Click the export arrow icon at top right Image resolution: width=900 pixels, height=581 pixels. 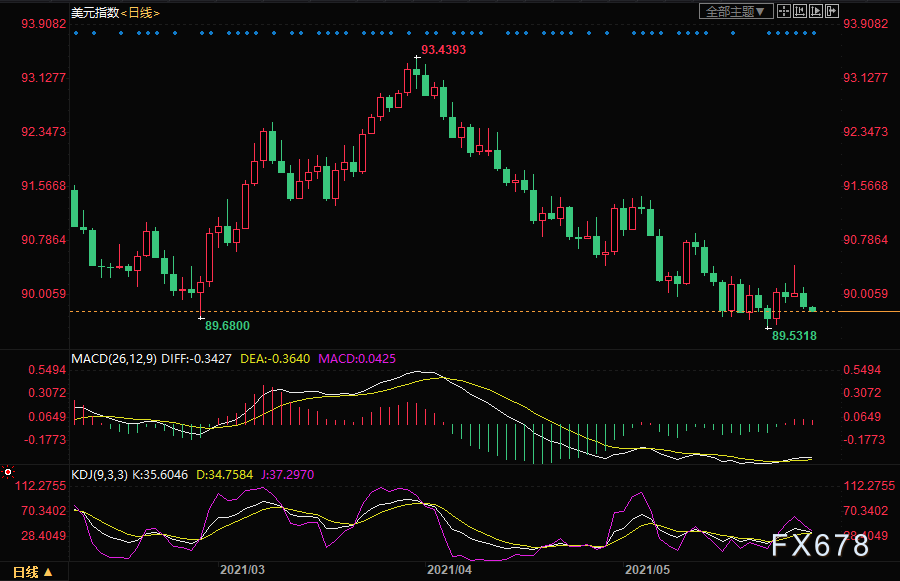[832, 11]
